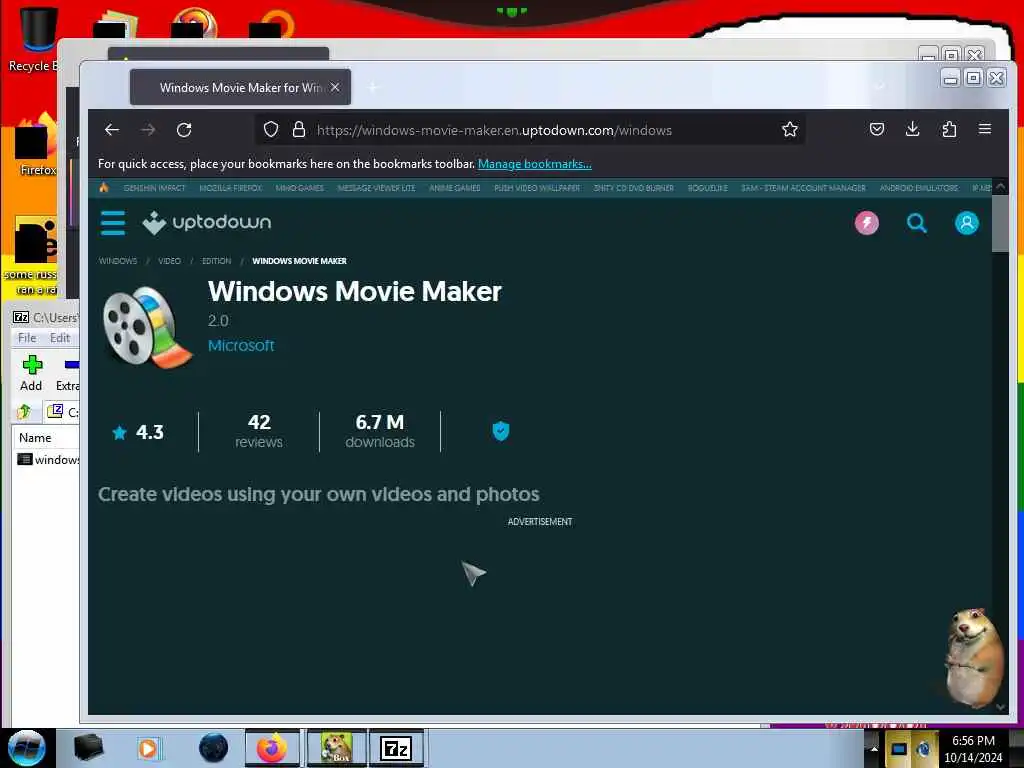This screenshot has width=1024, height=768.
Task: Open SAM - Steam Account Manager link
Action: (803, 188)
